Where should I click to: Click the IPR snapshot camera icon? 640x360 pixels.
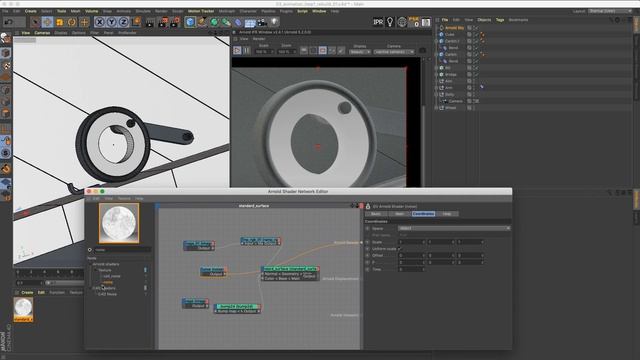422,51
